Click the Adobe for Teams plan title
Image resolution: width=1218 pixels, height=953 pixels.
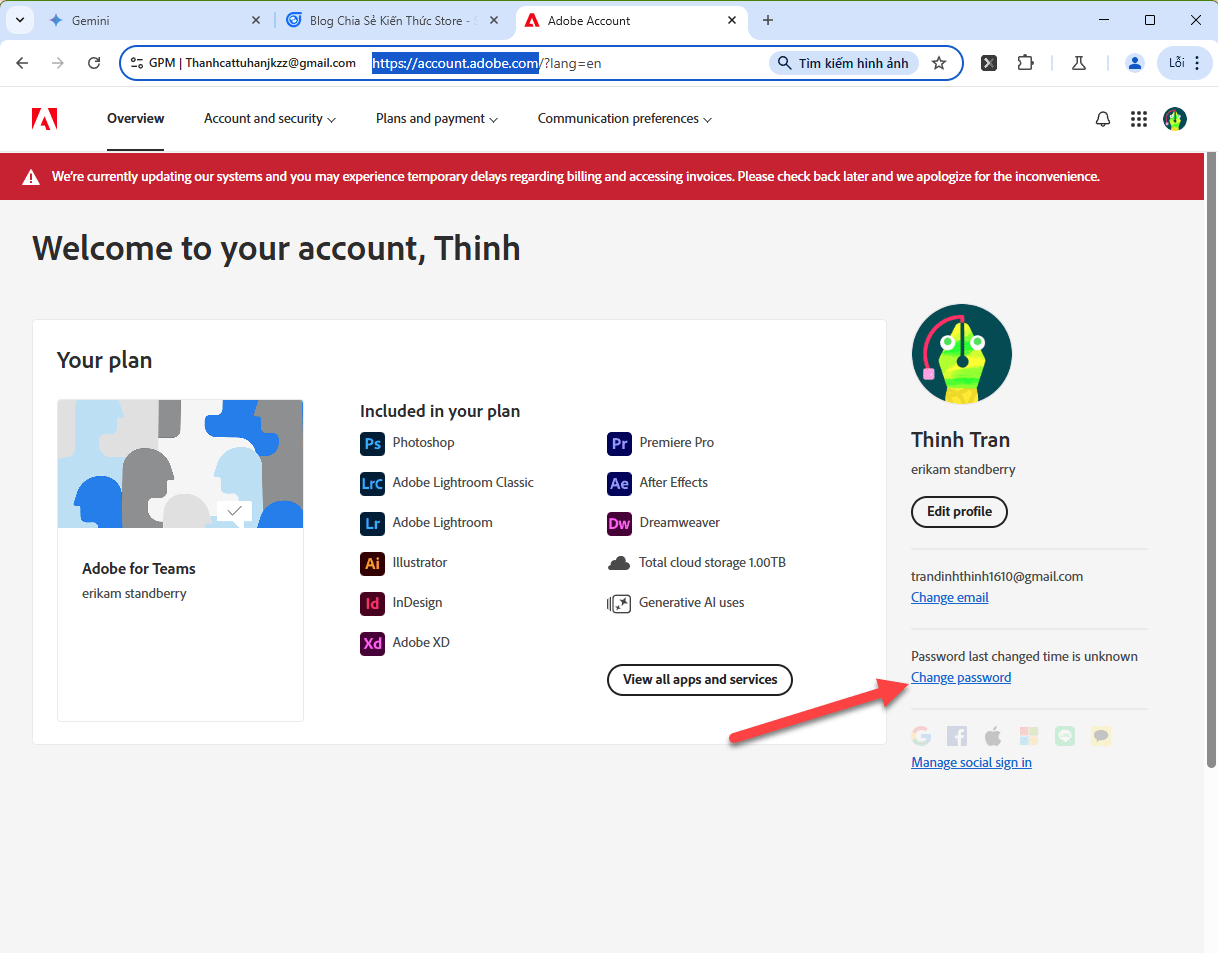coord(139,569)
